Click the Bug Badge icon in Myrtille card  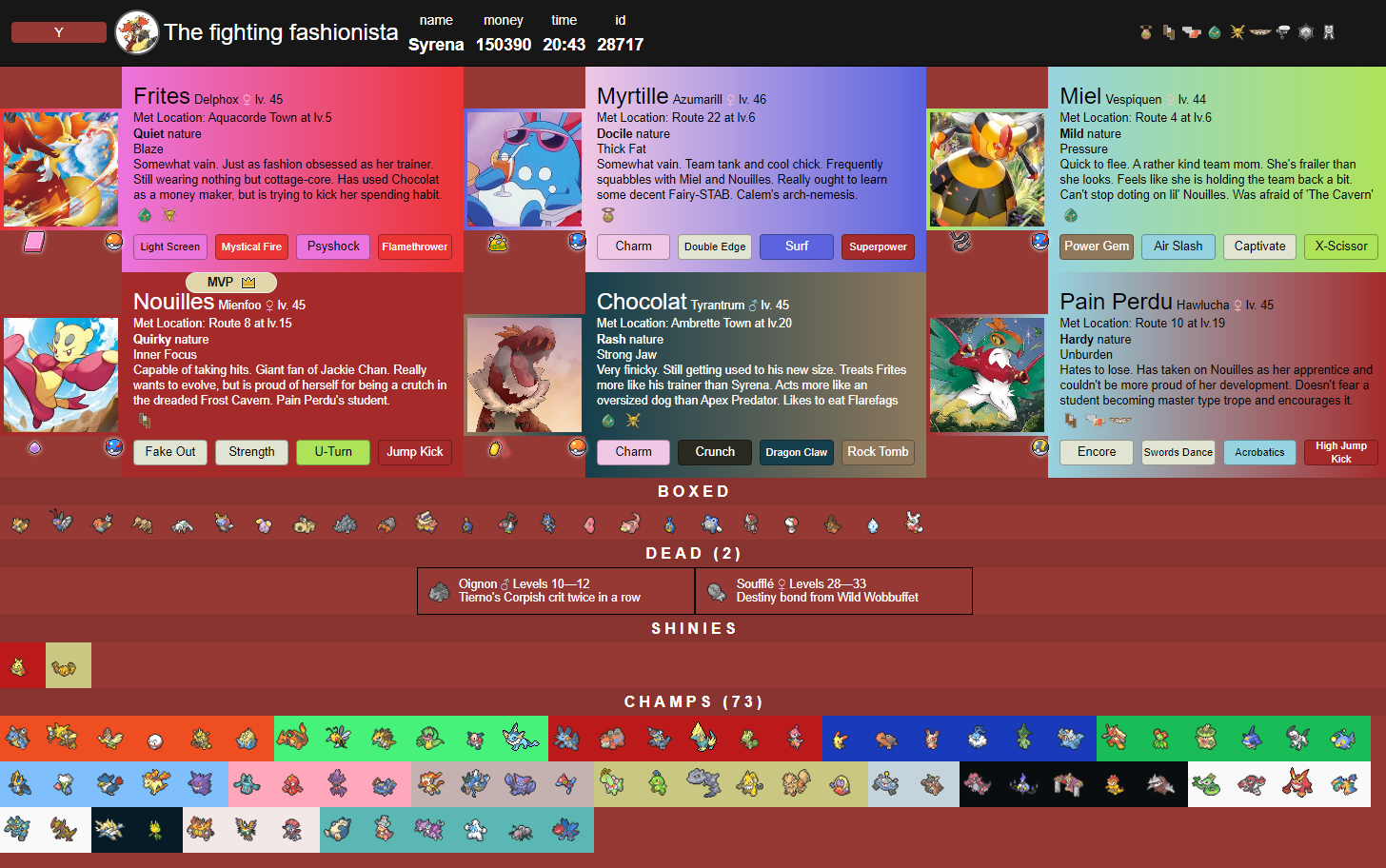608,216
